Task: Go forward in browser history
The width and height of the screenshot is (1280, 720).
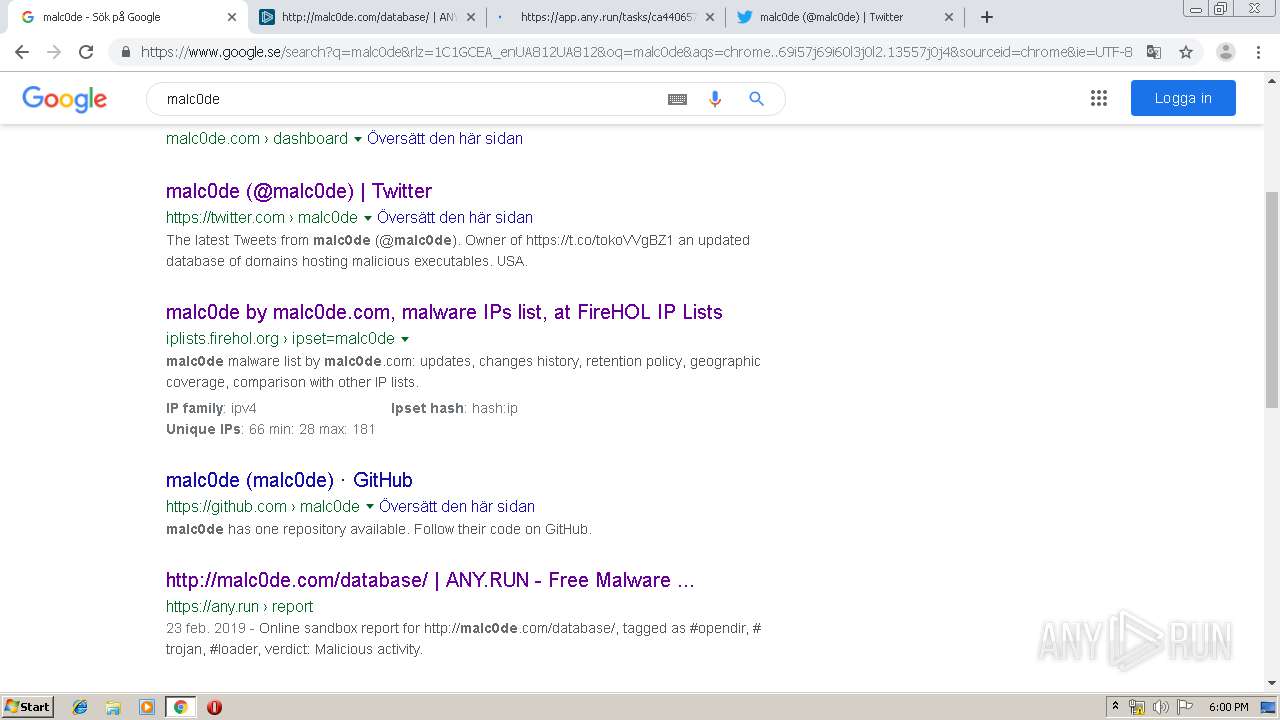Action: (x=54, y=52)
